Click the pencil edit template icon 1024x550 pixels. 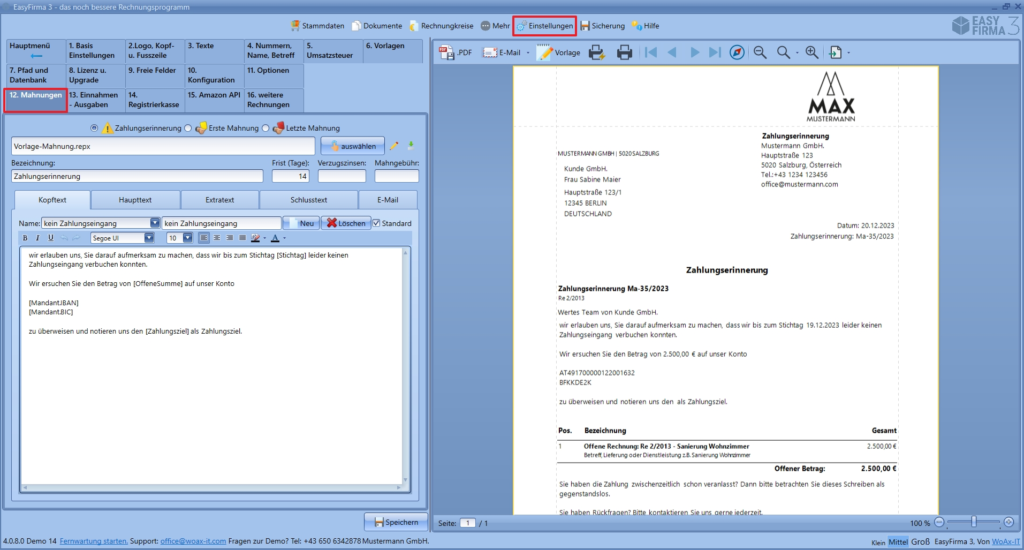394,146
